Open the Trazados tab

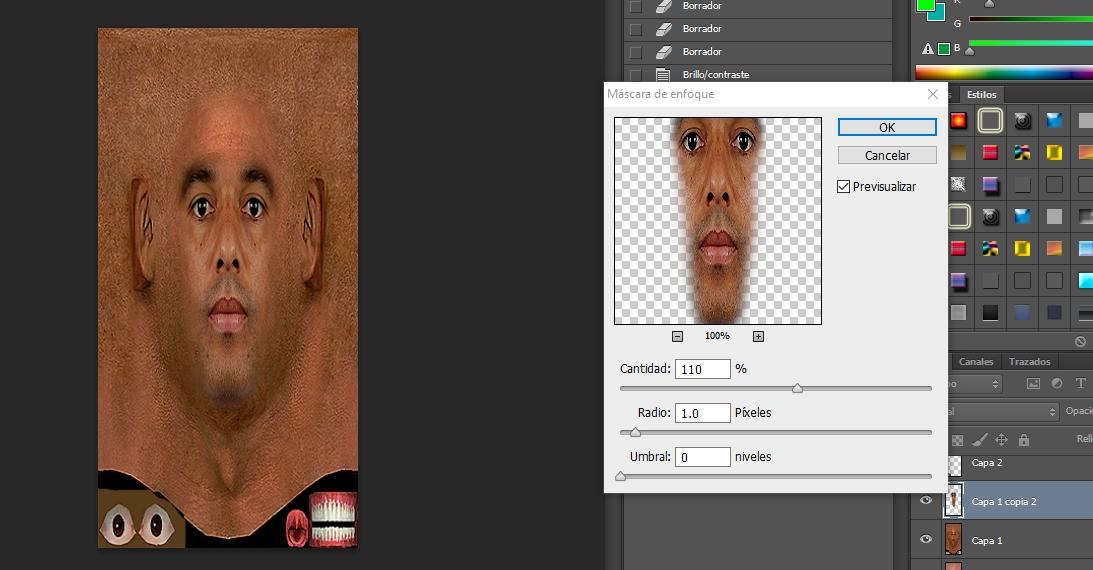1029,361
